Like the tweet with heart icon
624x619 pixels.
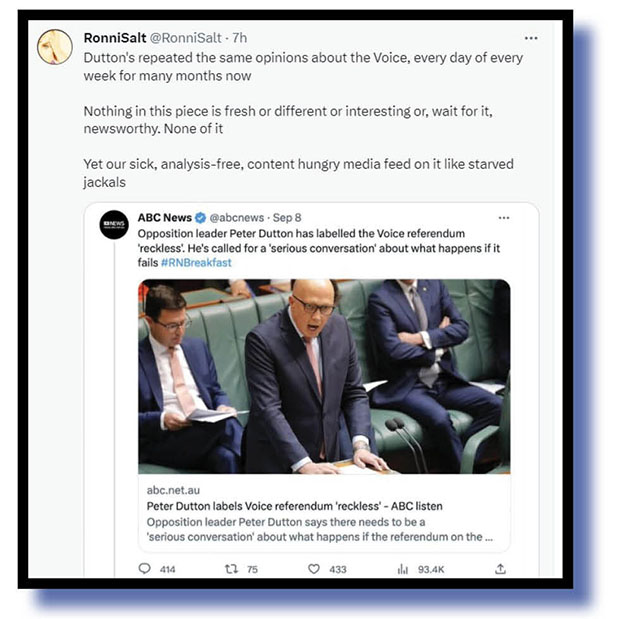(314, 569)
